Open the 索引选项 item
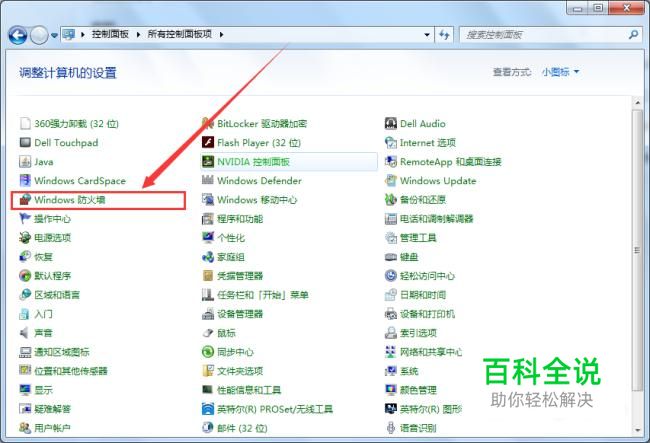 point(418,333)
